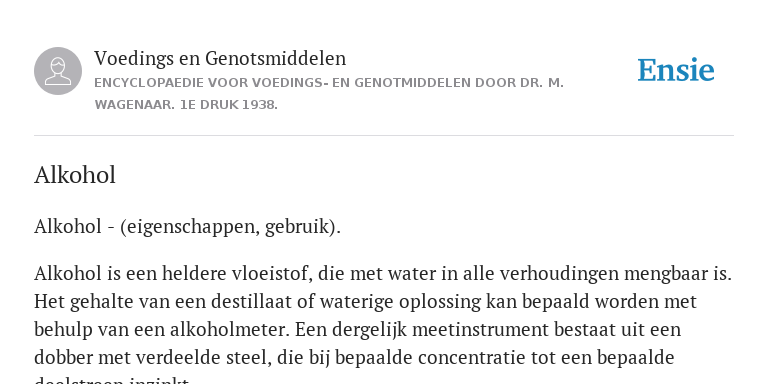The height and width of the screenshot is (384, 768).
Task: Open the Voedings en Genotsmiddelen source title
Action: (x=220, y=58)
